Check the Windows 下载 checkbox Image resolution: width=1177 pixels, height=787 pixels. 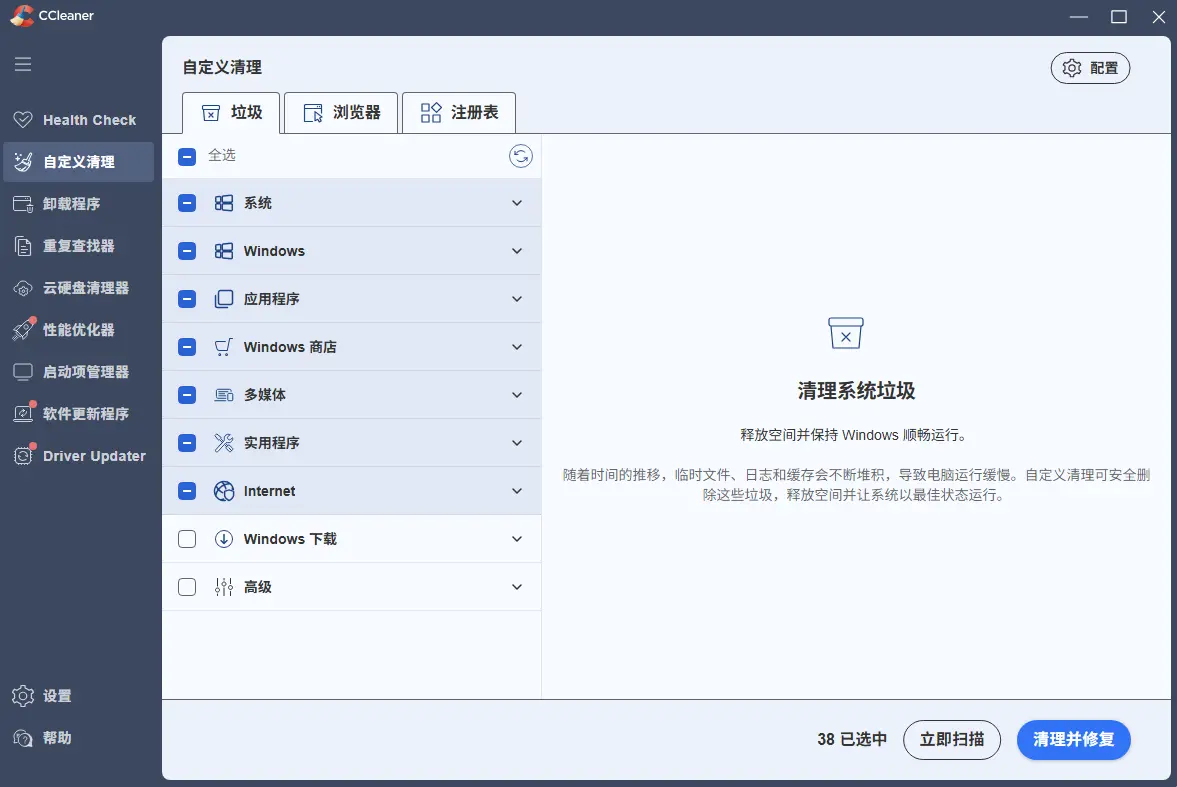coord(187,539)
